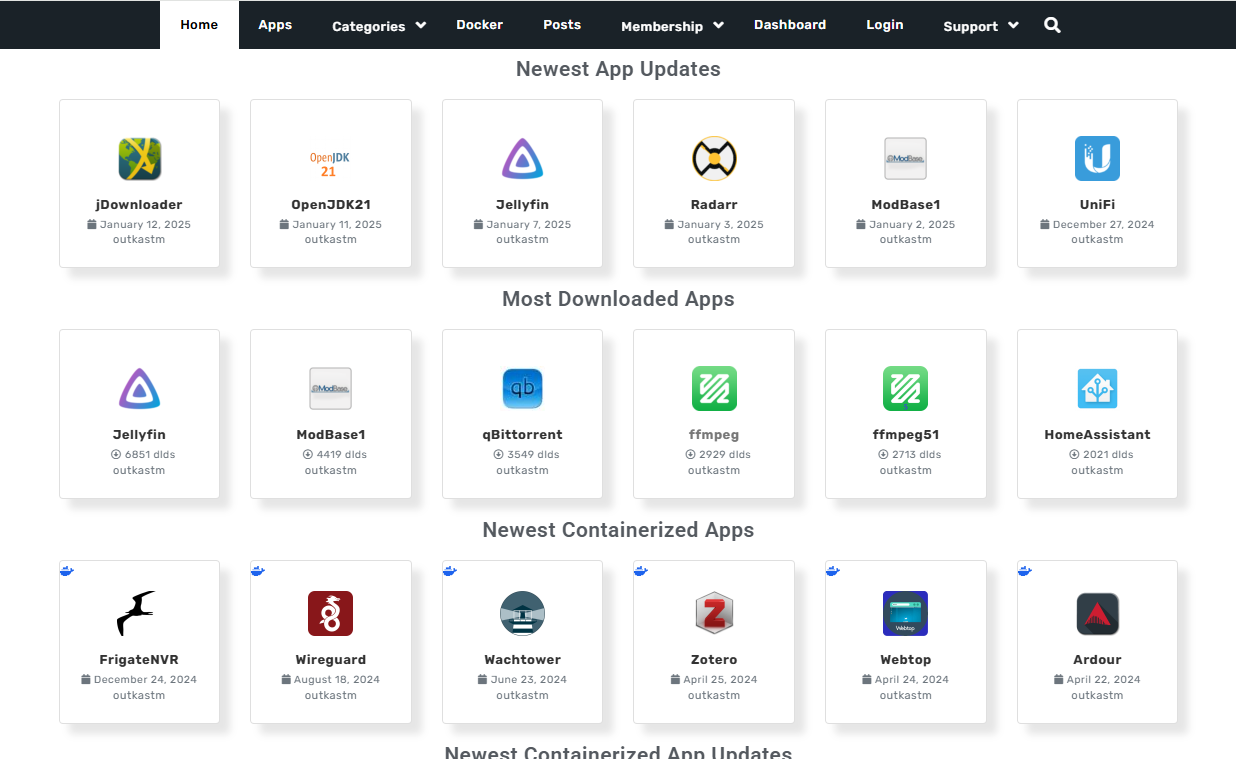Image resolution: width=1236 pixels, height=759 pixels.
Task: Click ModBase1 icon under Newest App Updates
Action: [x=905, y=159]
